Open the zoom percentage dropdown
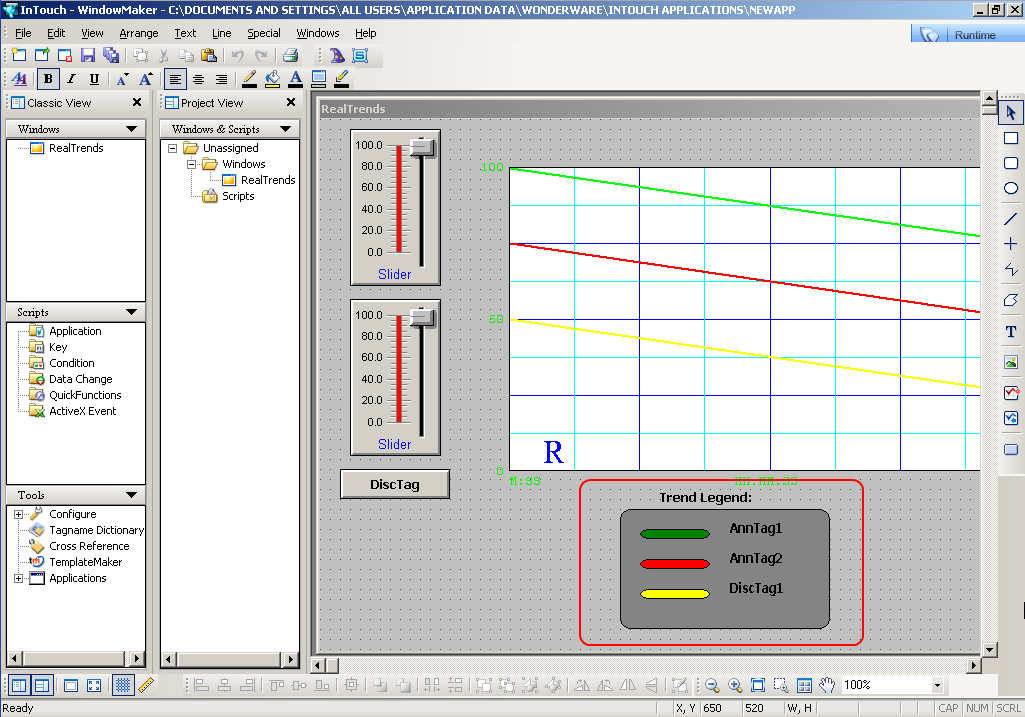Screen dimensions: 1025x717 pos(937,685)
